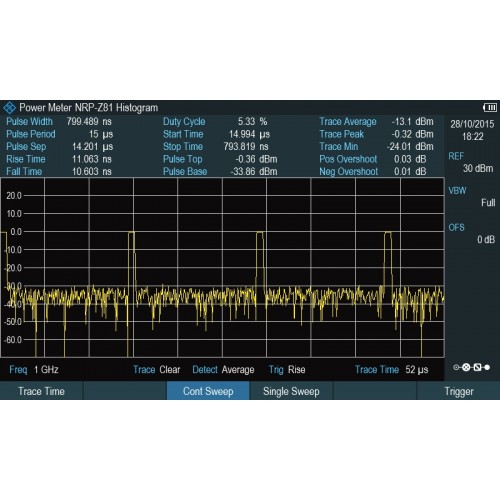
Task: Click the Power Meter NRP-Z81 Histogram title
Action: coord(89,108)
